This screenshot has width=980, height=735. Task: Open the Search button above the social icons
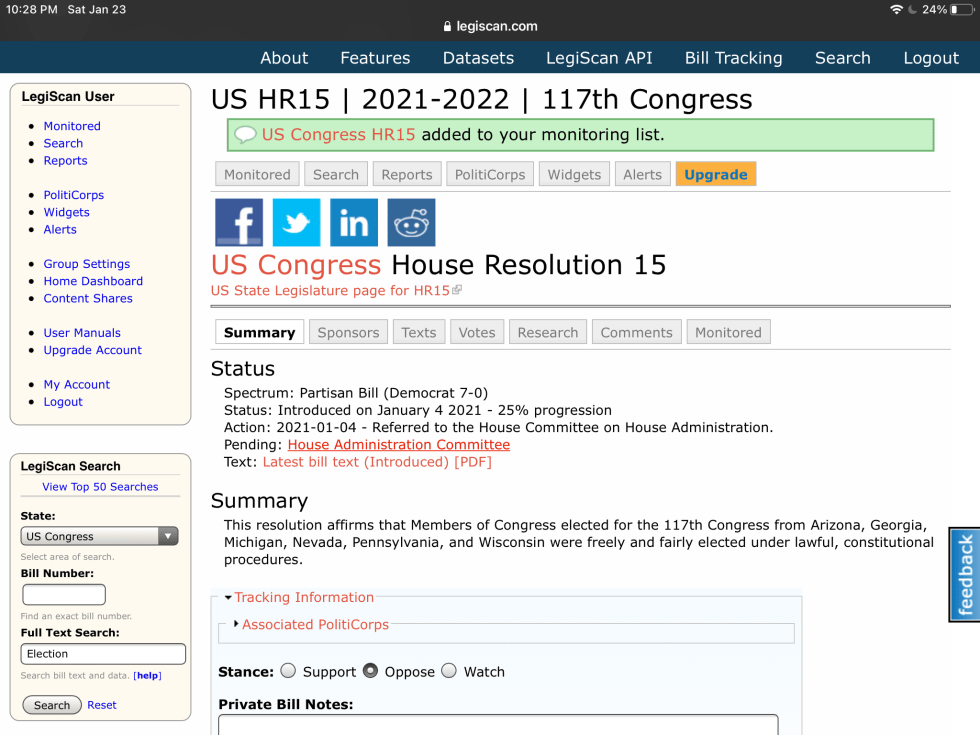point(336,174)
